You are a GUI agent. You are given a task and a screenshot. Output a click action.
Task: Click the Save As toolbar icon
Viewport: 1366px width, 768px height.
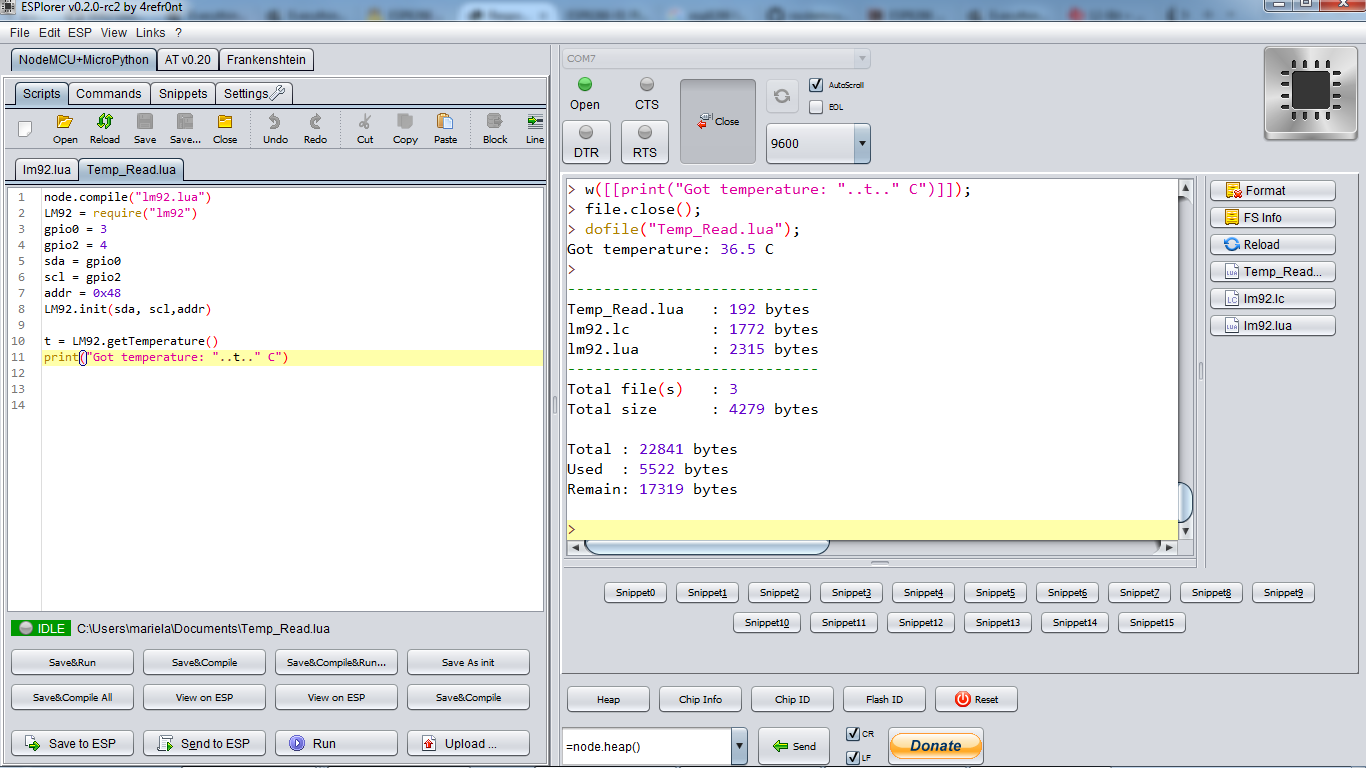[185, 129]
